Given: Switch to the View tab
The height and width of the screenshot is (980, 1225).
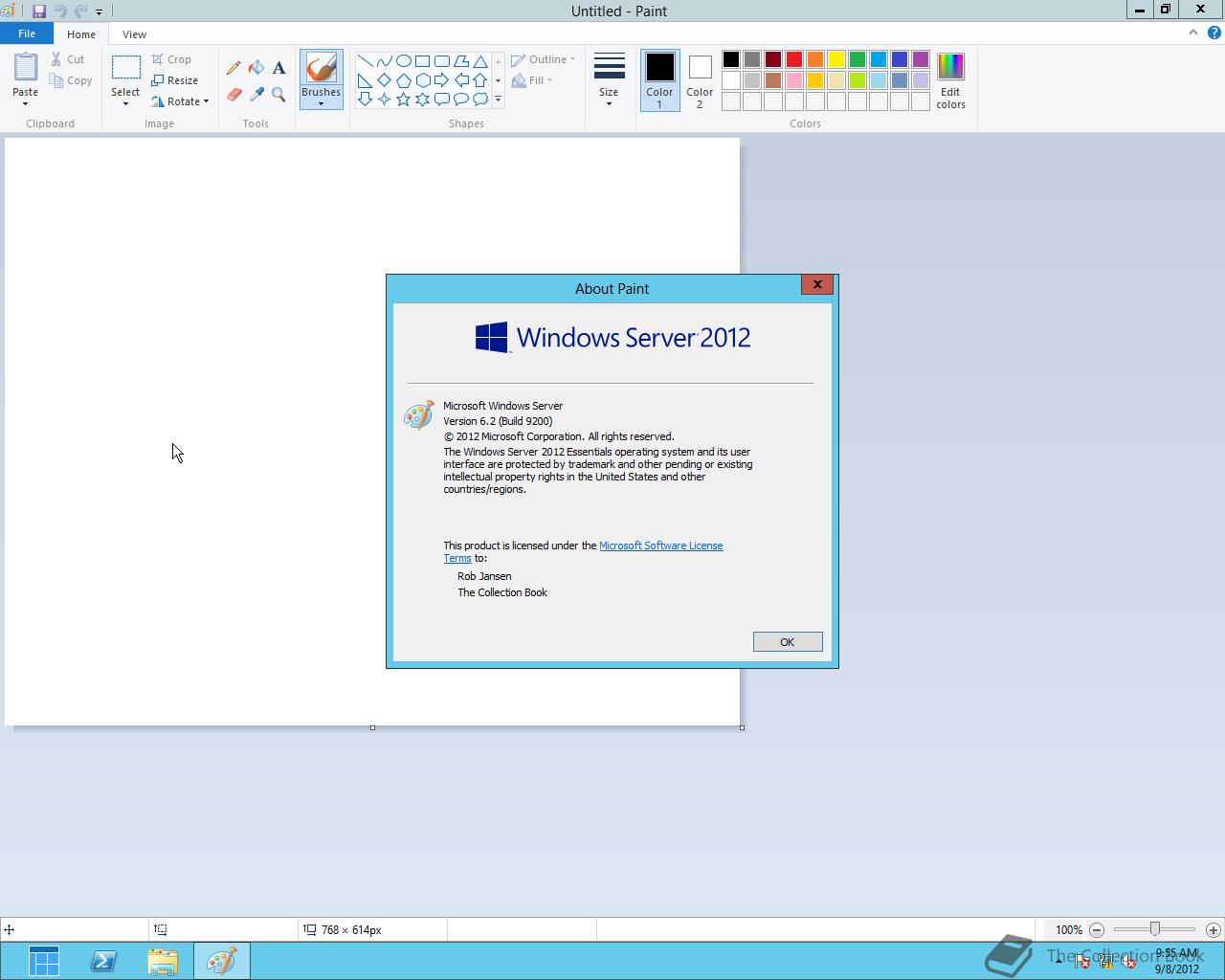Looking at the screenshot, I should coord(134,34).
